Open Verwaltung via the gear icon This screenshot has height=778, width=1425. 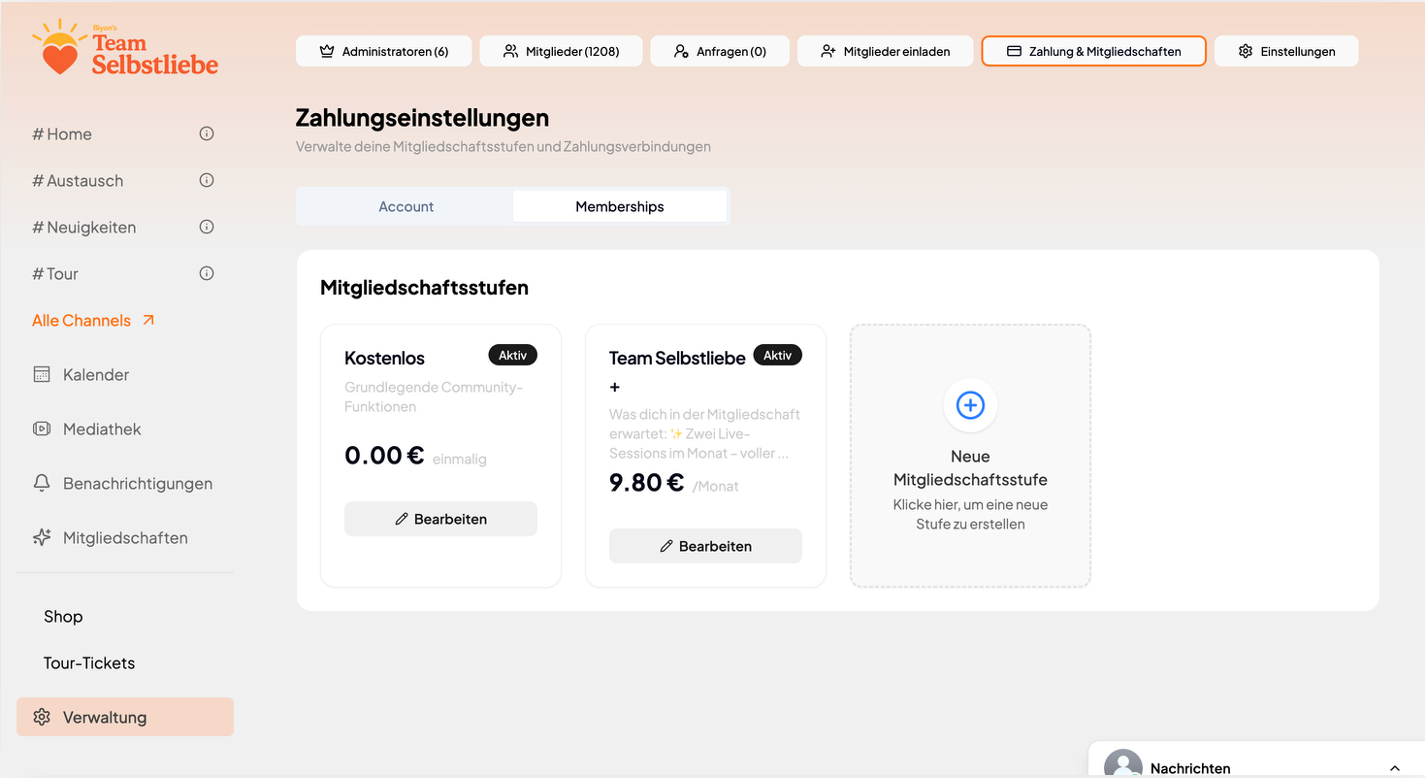pyautogui.click(x=41, y=716)
